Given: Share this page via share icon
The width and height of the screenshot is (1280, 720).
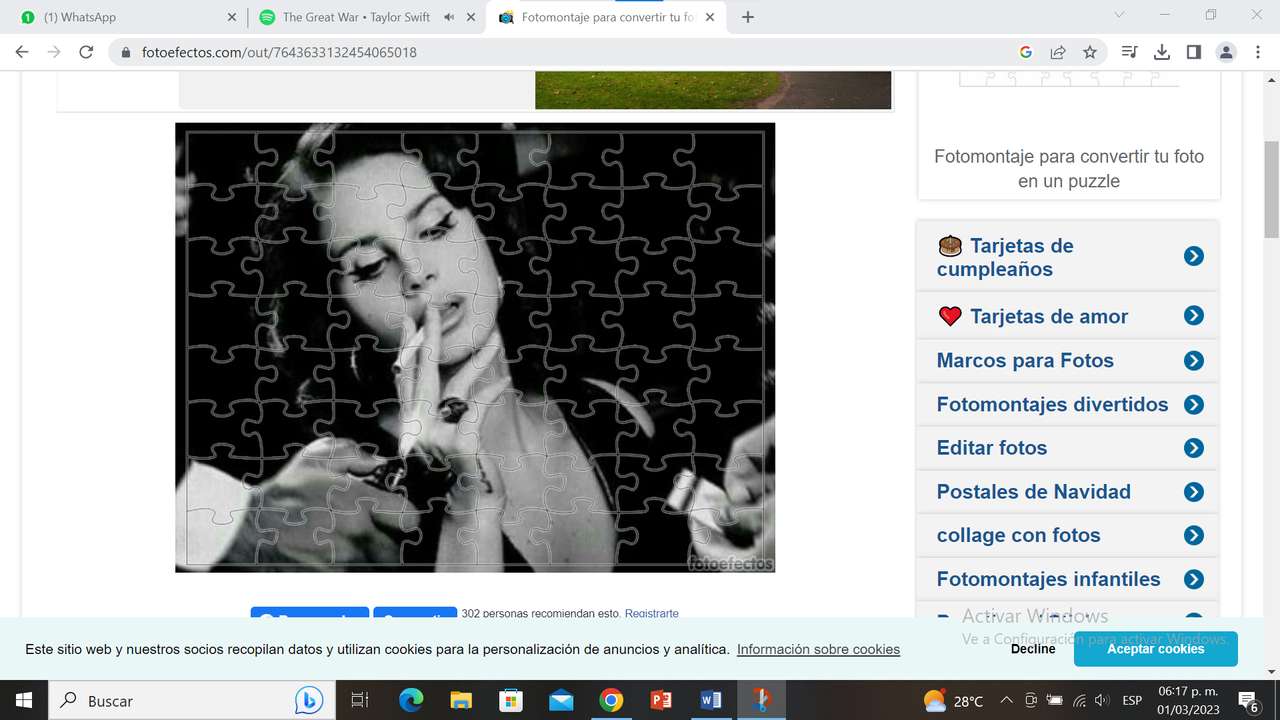Looking at the screenshot, I should click(x=1057, y=52).
